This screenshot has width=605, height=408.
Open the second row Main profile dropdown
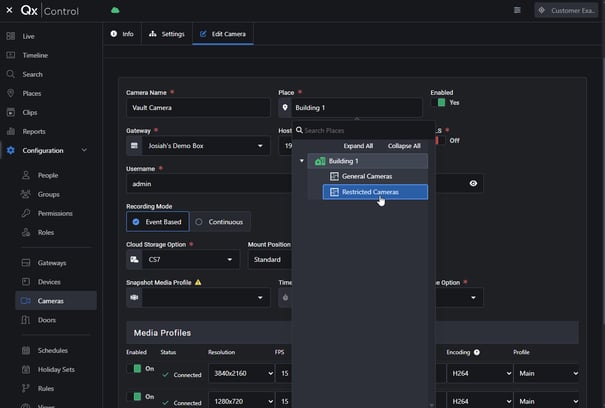click(547, 401)
